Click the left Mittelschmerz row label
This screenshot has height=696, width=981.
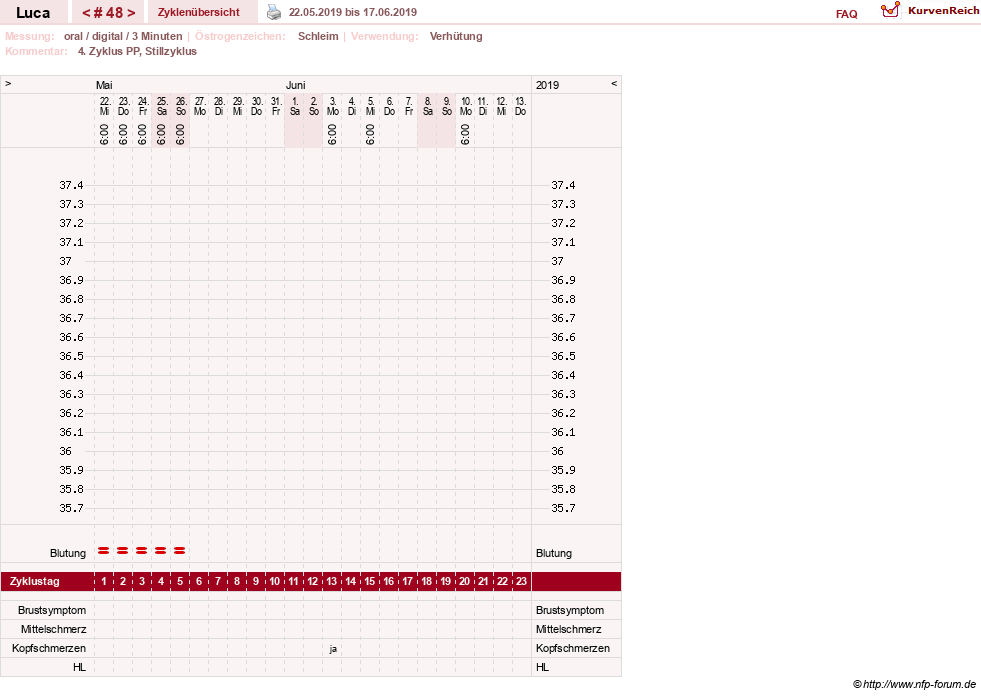point(53,630)
